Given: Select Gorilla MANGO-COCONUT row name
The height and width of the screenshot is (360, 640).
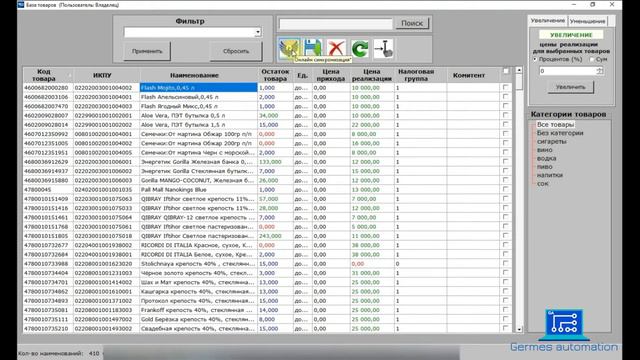Looking at the screenshot, I should 198,180.
